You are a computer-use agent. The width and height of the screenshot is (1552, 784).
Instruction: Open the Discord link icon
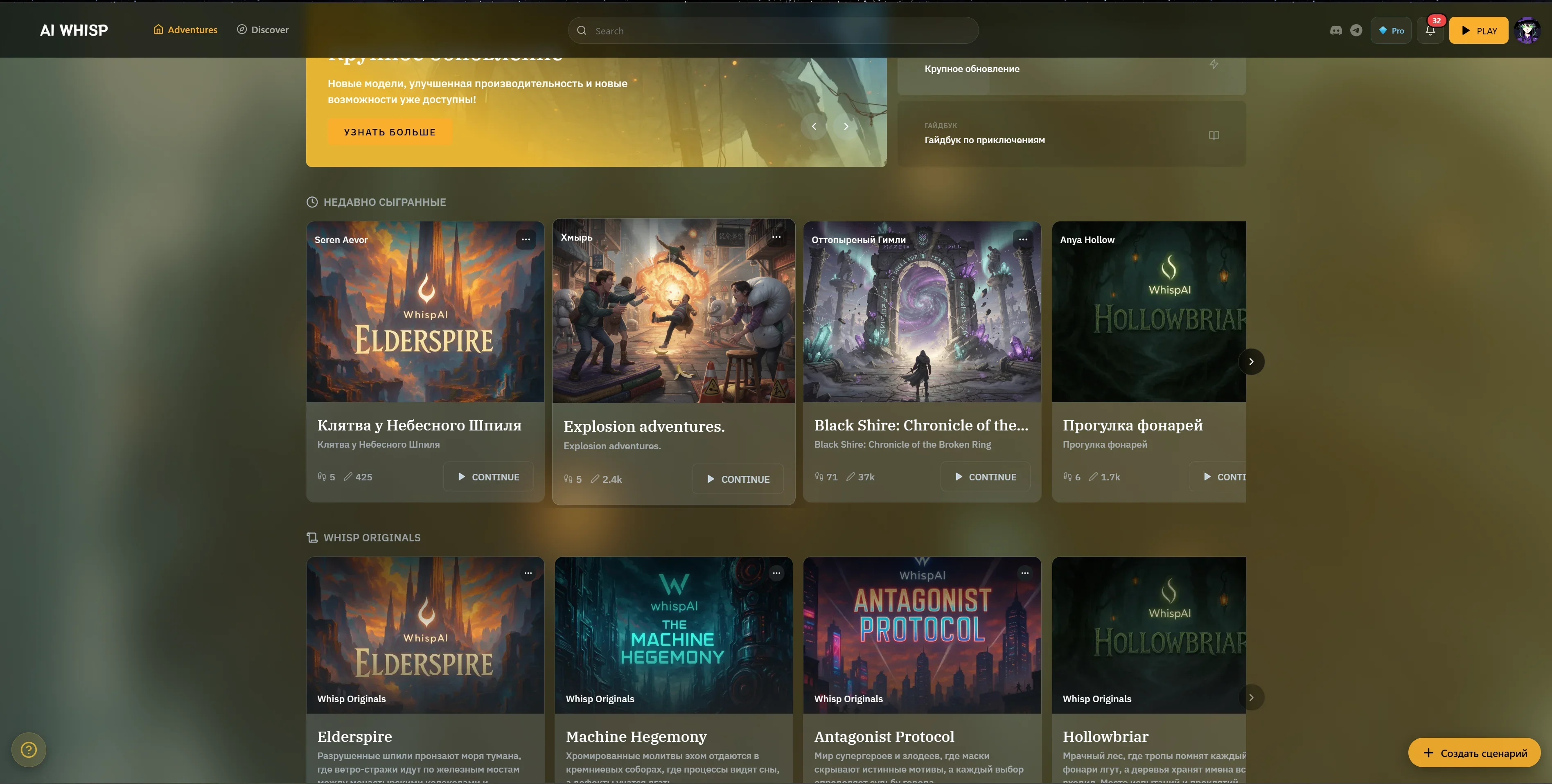click(1336, 30)
